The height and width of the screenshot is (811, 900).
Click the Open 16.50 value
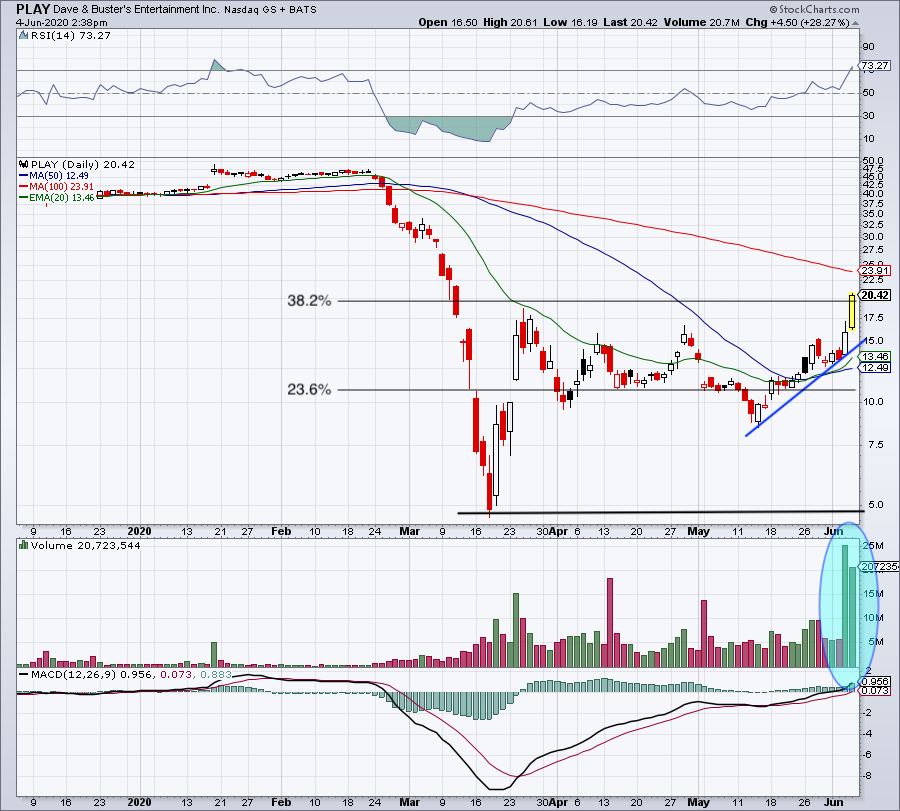pos(448,22)
